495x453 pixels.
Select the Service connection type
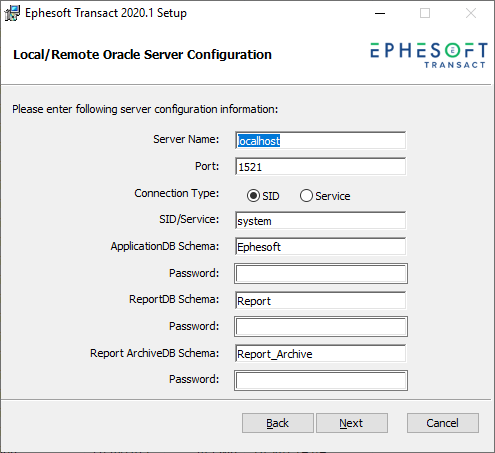(x=306, y=196)
